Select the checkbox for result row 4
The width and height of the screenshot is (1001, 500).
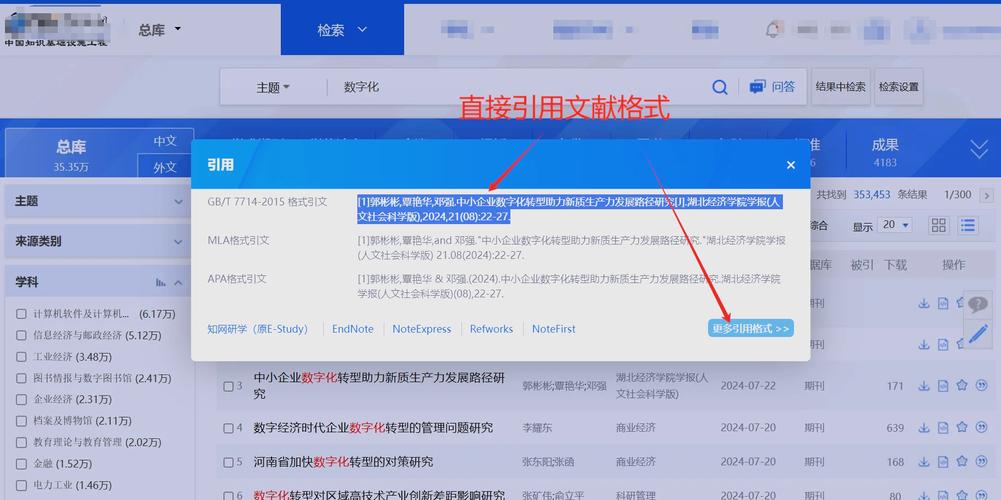[x=229, y=429]
